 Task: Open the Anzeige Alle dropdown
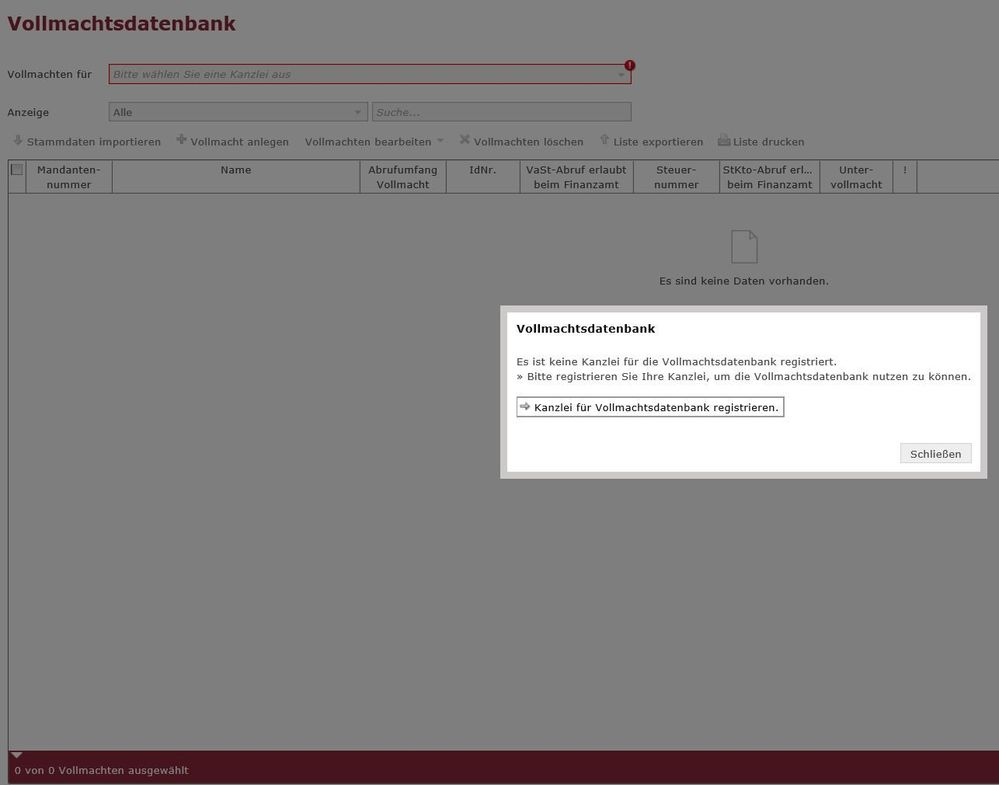click(x=238, y=112)
